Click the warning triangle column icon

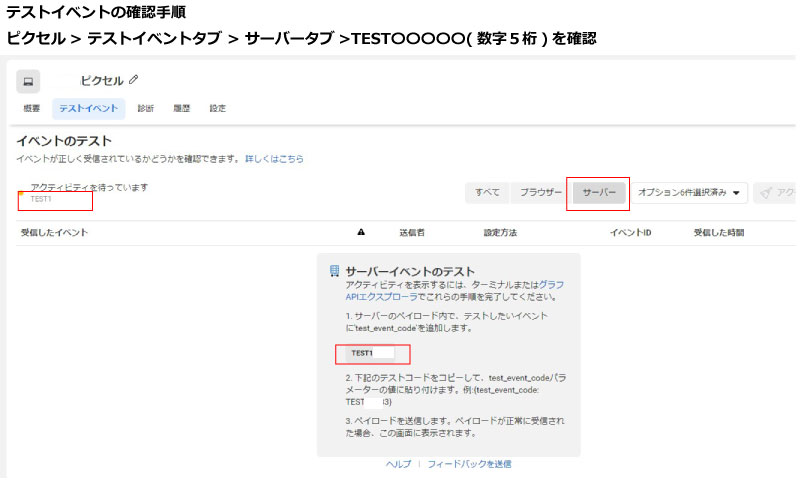pyautogui.click(x=361, y=232)
